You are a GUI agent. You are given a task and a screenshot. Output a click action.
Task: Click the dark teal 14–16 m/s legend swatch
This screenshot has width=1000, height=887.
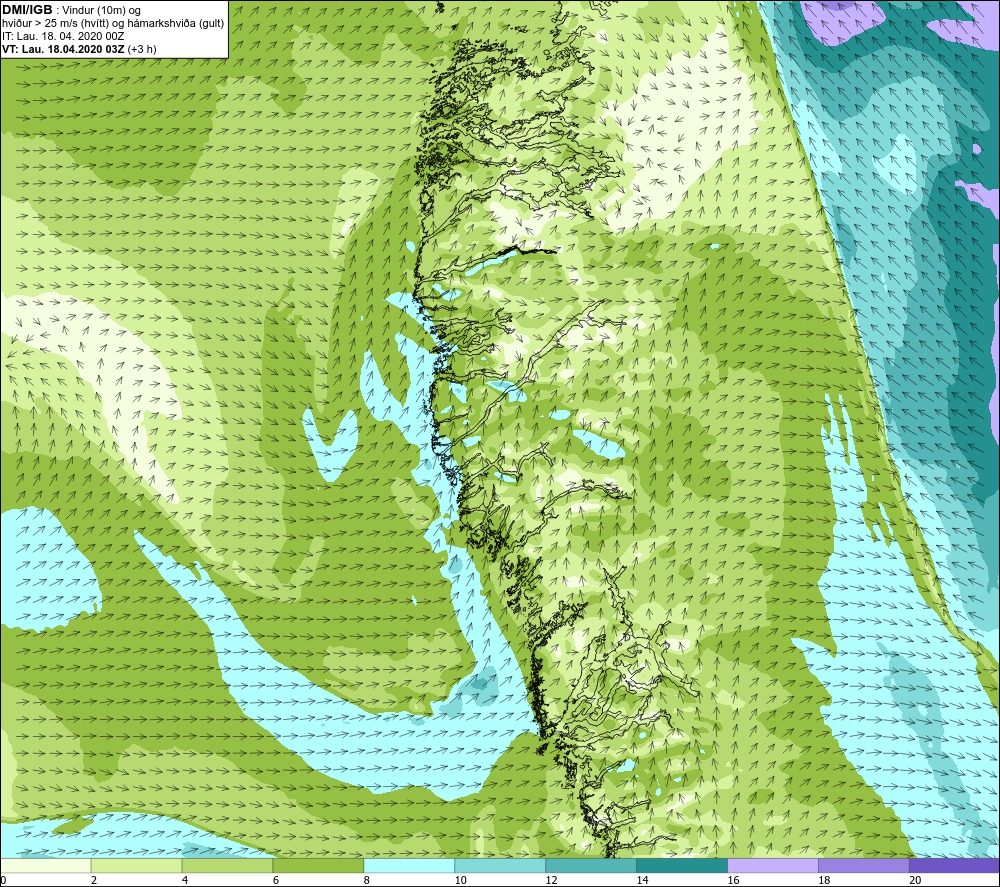(x=682, y=866)
